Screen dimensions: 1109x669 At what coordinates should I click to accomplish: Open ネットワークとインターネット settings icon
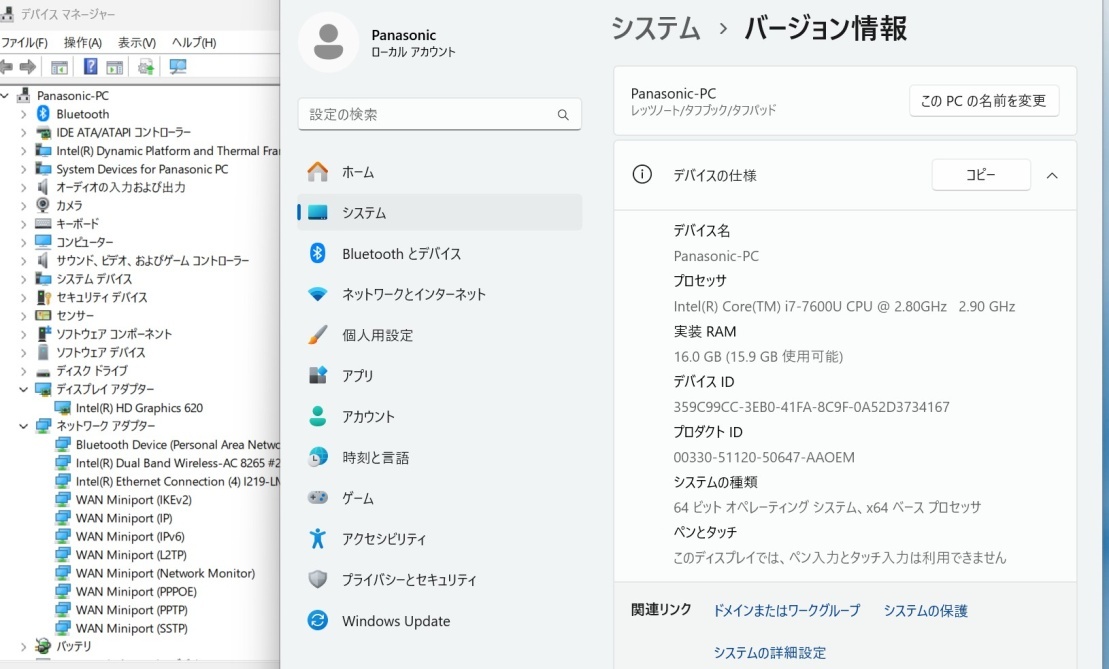click(x=318, y=294)
